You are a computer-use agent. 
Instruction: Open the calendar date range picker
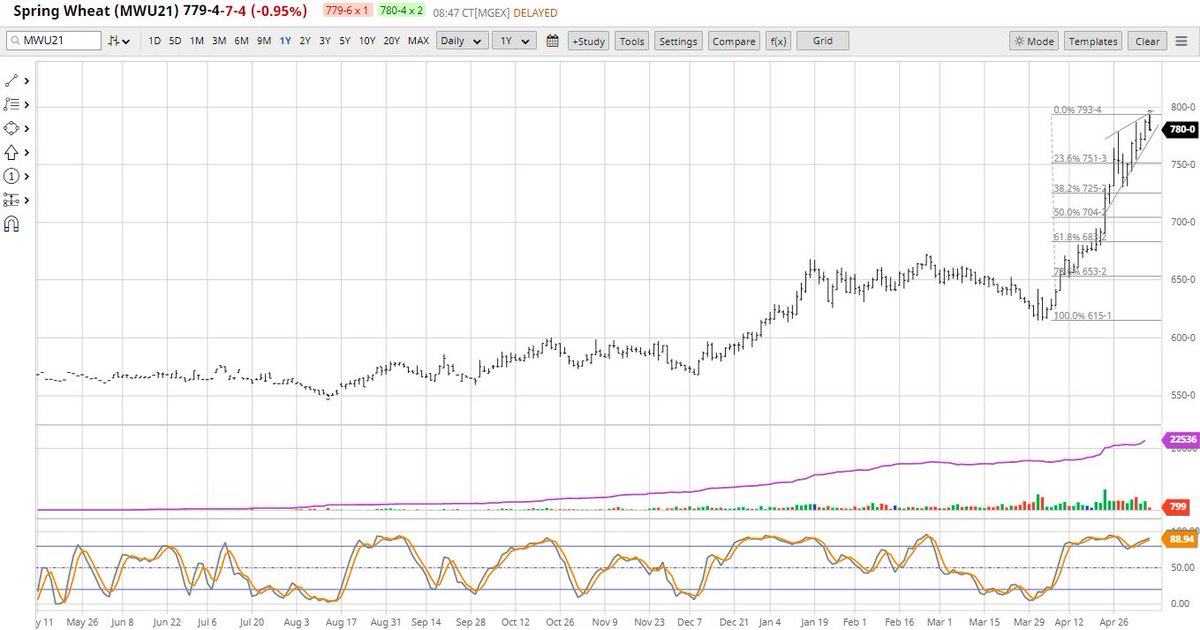[552, 41]
